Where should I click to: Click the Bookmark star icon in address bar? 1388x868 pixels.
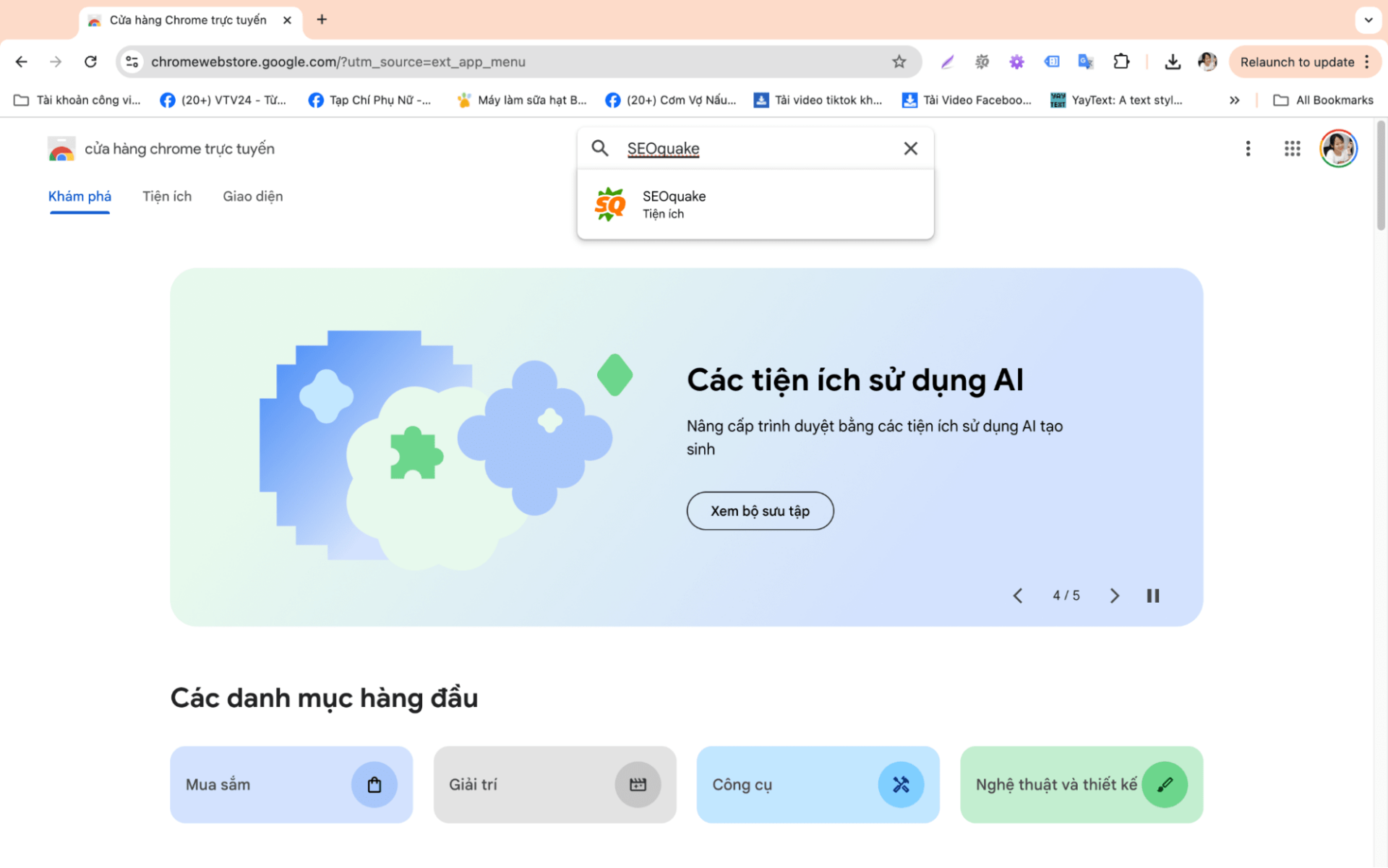click(x=899, y=62)
